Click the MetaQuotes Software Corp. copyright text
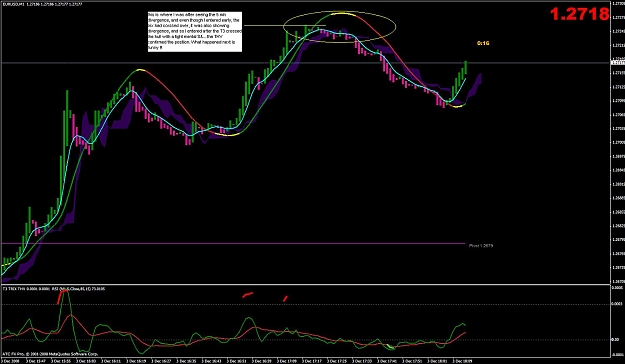Viewport: 625px width, 364px height. click(50, 354)
